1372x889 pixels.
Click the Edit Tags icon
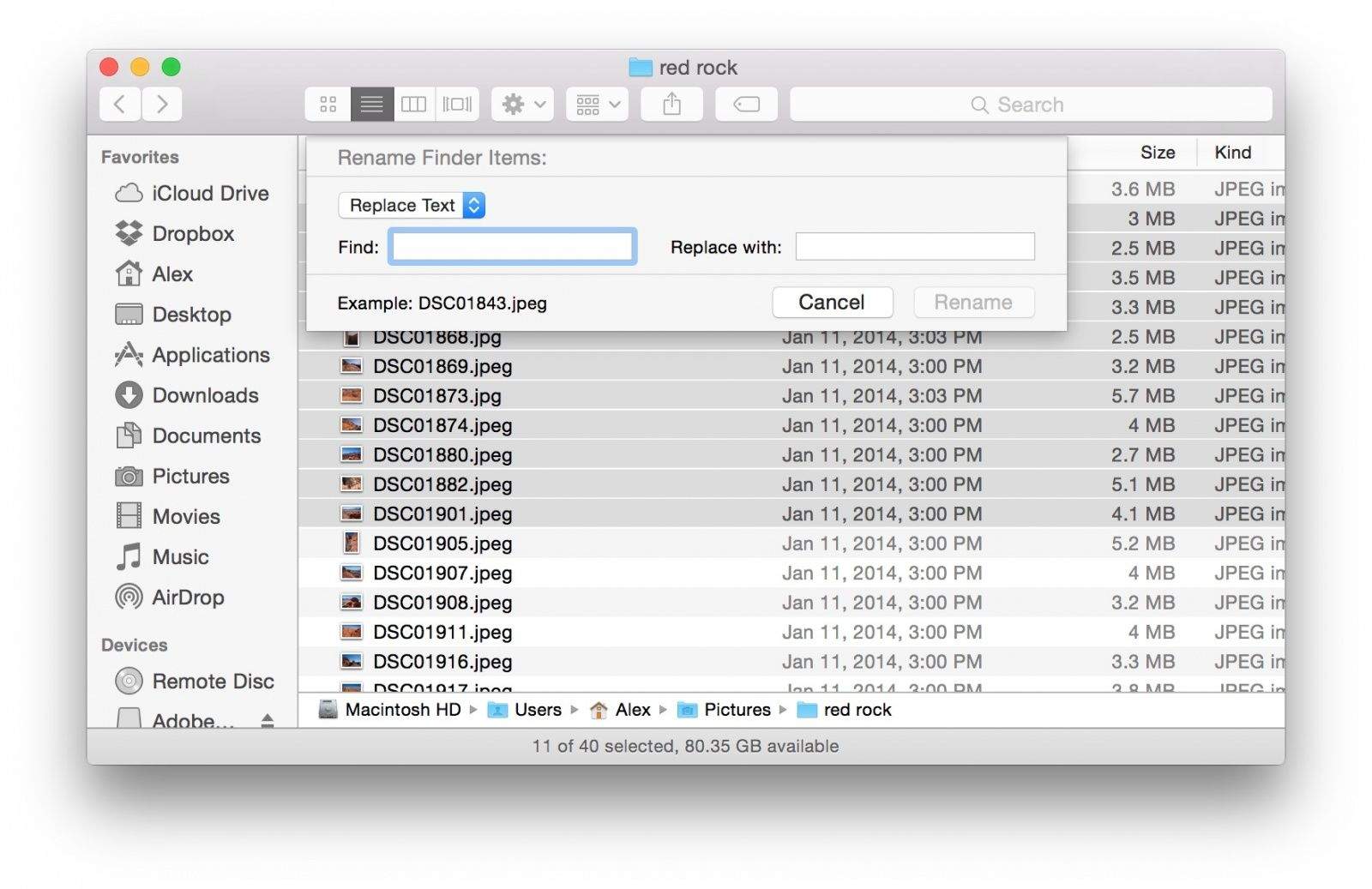(x=746, y=105)
